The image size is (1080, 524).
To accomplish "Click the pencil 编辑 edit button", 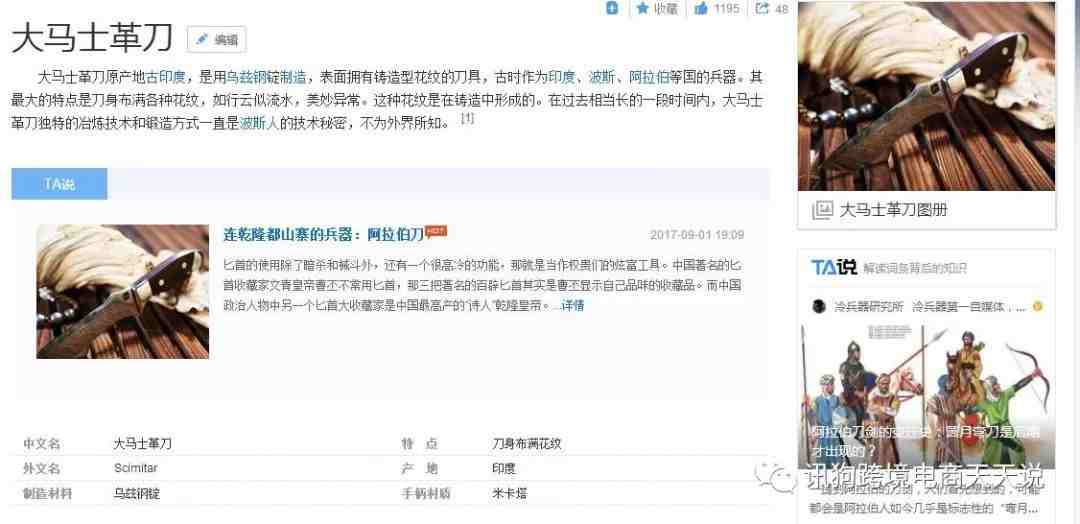I will 216,39.
